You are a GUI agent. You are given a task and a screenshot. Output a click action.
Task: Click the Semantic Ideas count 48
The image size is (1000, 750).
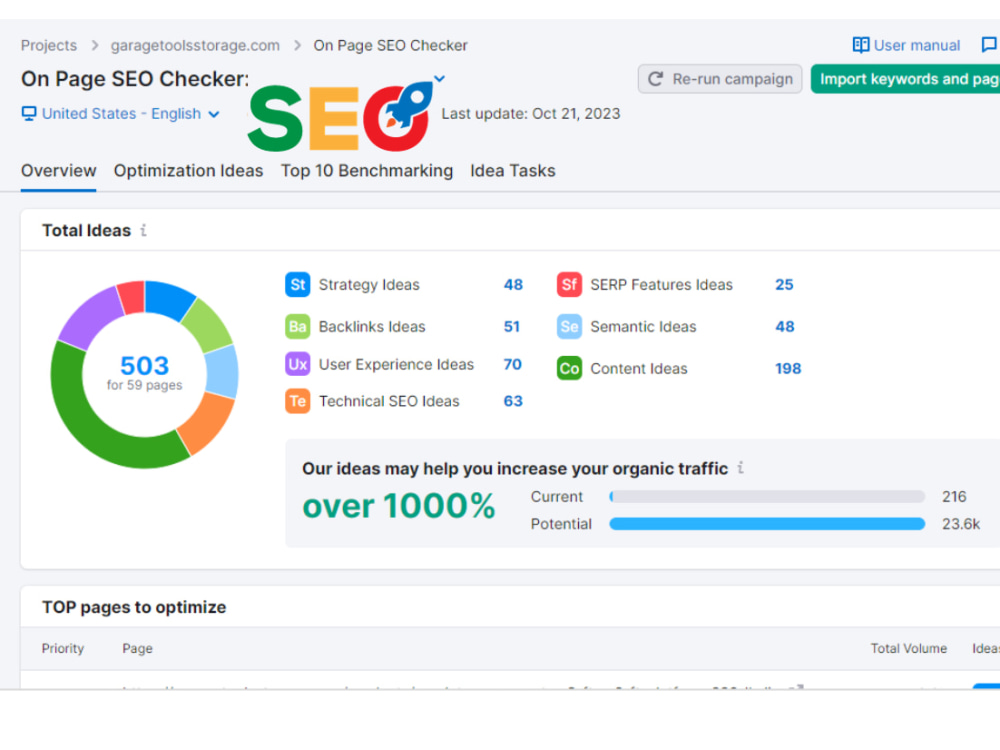tap(785, 327)
